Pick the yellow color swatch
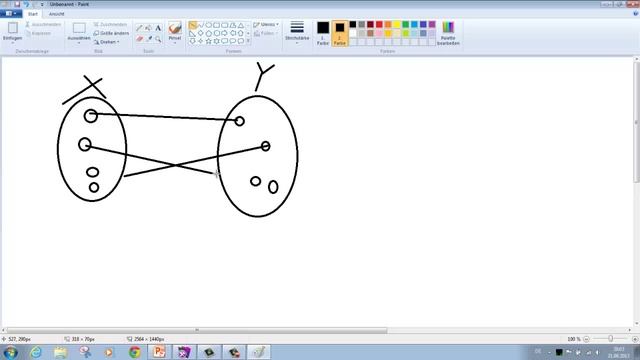The image size is (640, 360). [x=397, y=24]
